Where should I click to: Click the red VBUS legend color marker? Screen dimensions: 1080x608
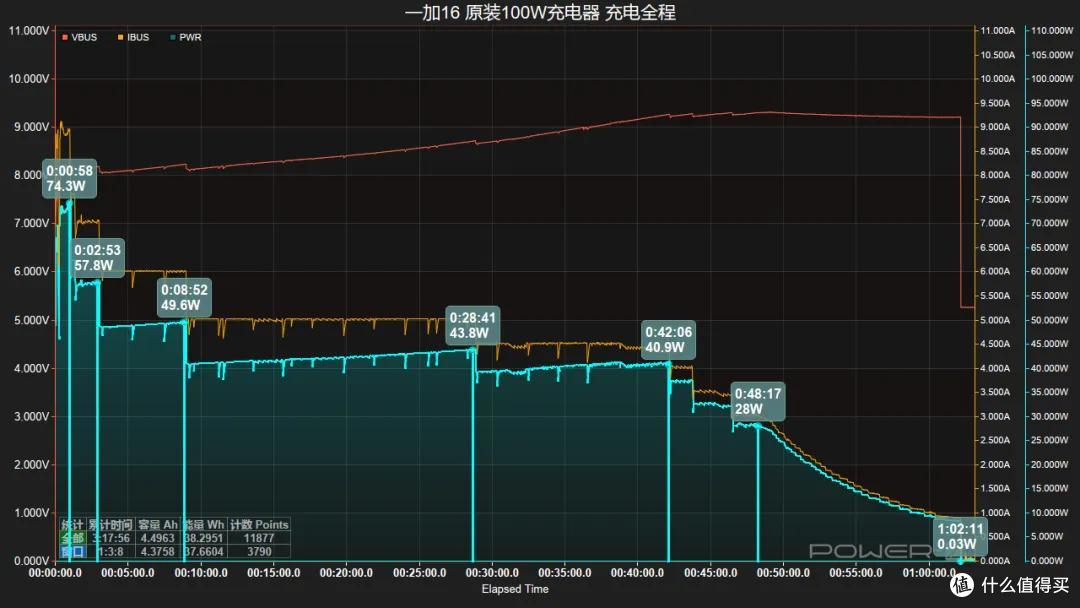pyautogui.click(x=65, y=37)
